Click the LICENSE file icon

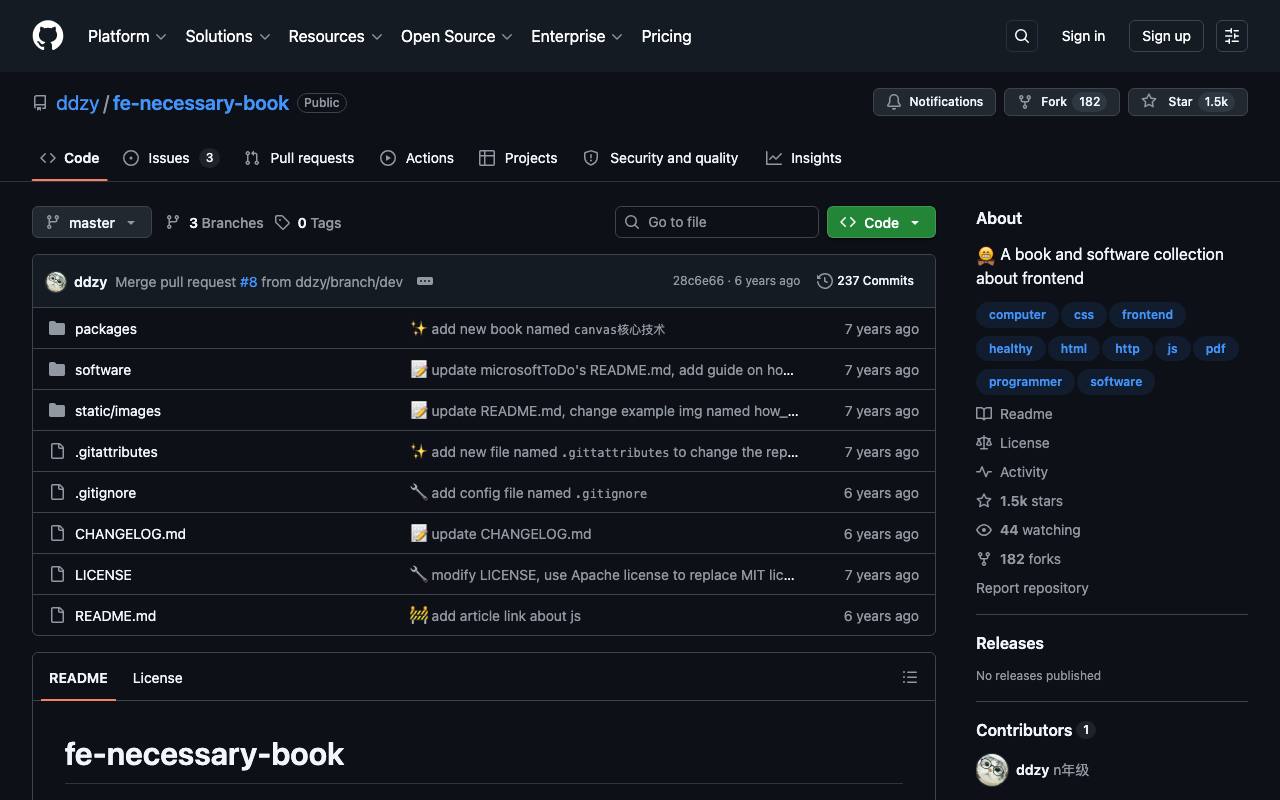point(57,575)
